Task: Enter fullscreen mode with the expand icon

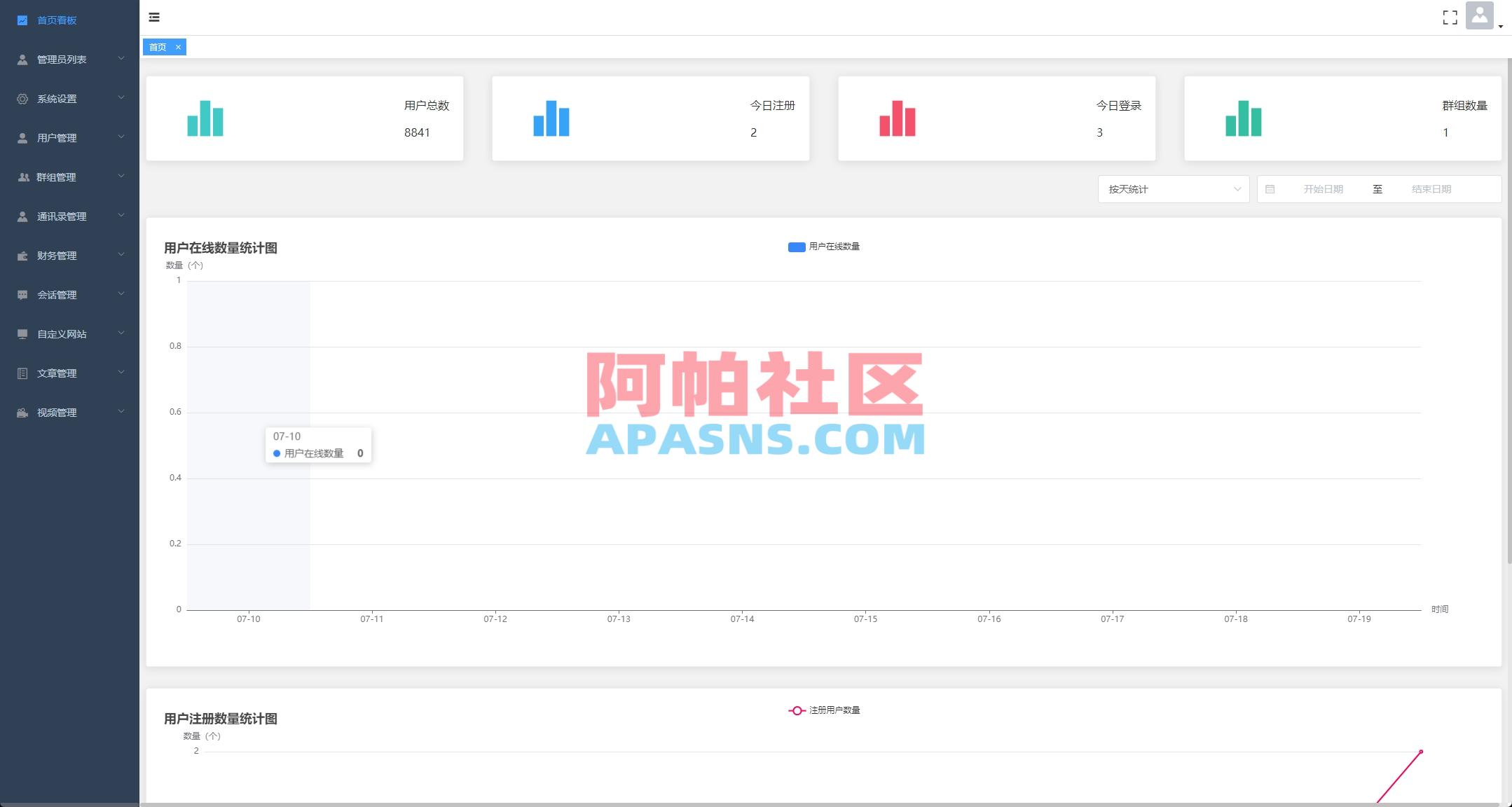Action: pos(1450,17)
